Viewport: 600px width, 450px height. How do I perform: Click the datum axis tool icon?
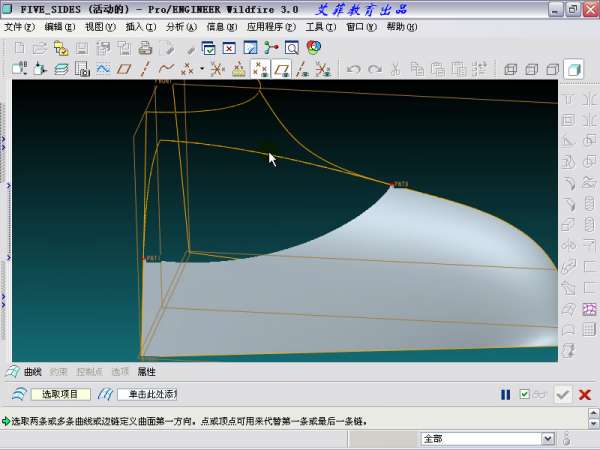coord(145,69)
